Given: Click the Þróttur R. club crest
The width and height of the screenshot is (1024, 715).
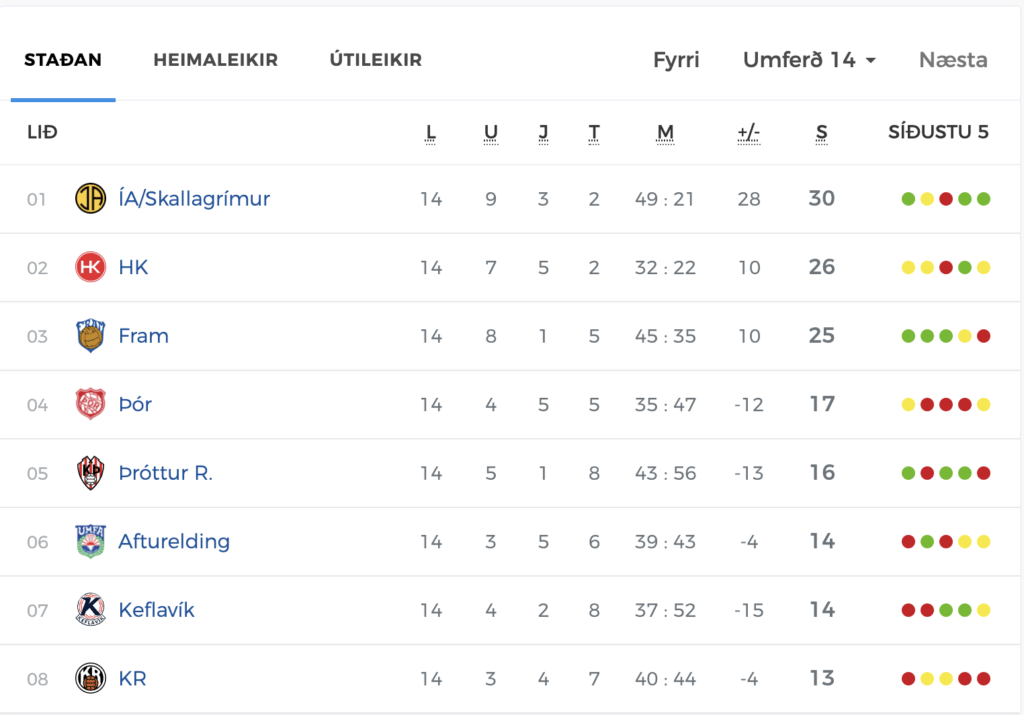Looking at the screenshot, I should coord(90,473).
